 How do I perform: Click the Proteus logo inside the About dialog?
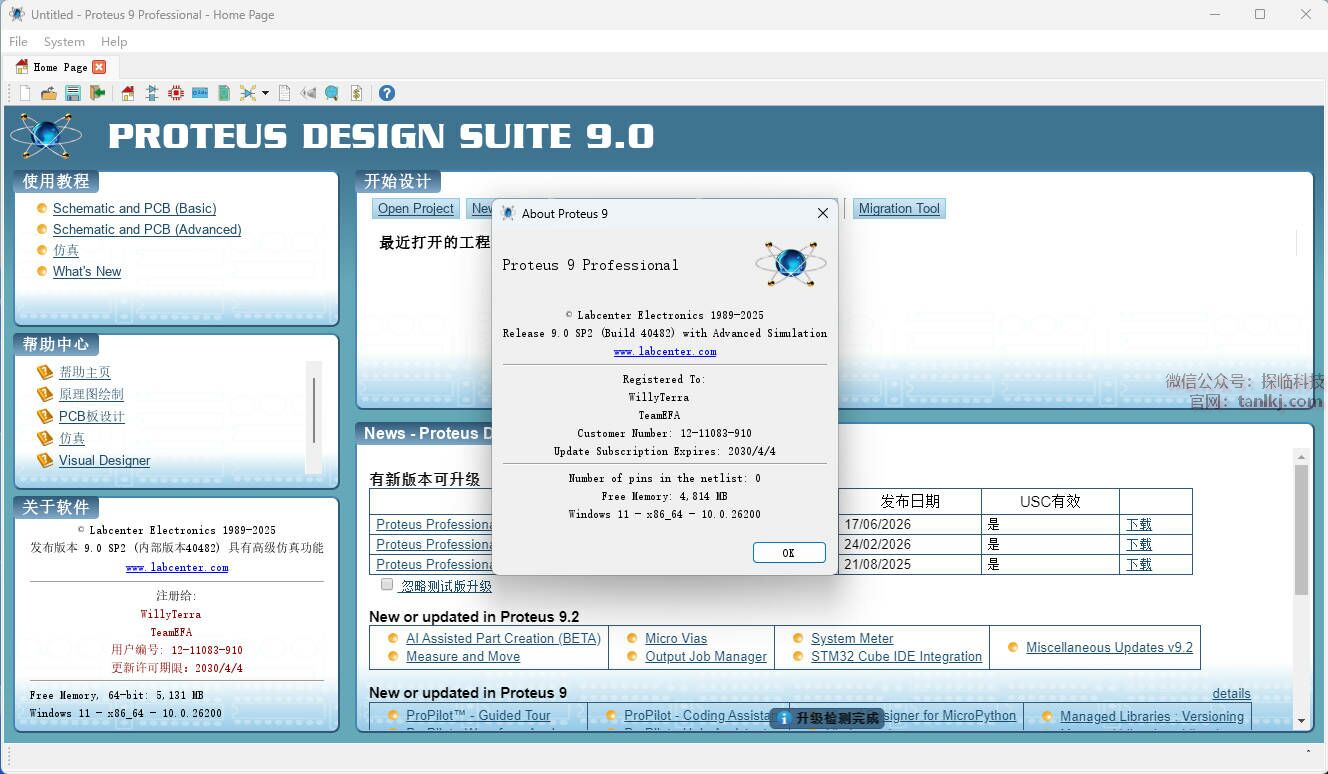791,264
